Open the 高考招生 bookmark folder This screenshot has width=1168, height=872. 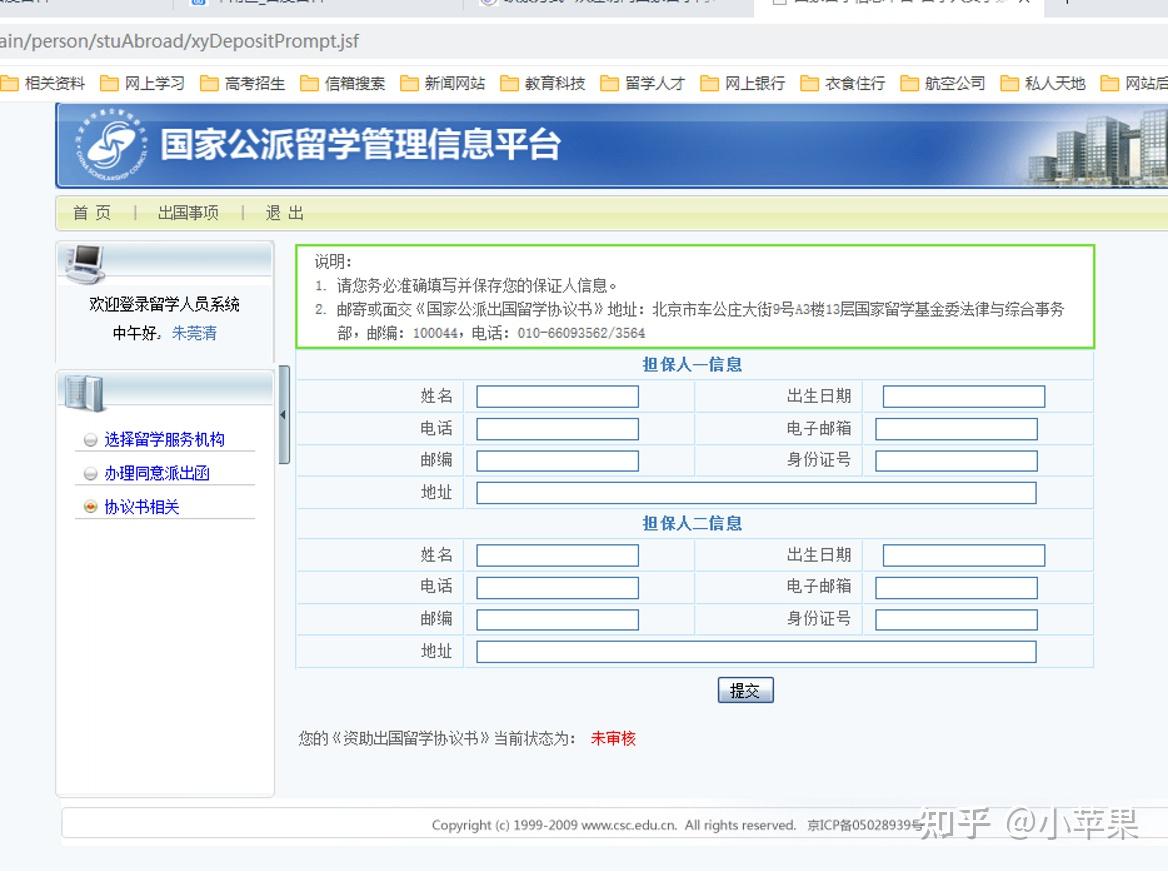(243, 83)
